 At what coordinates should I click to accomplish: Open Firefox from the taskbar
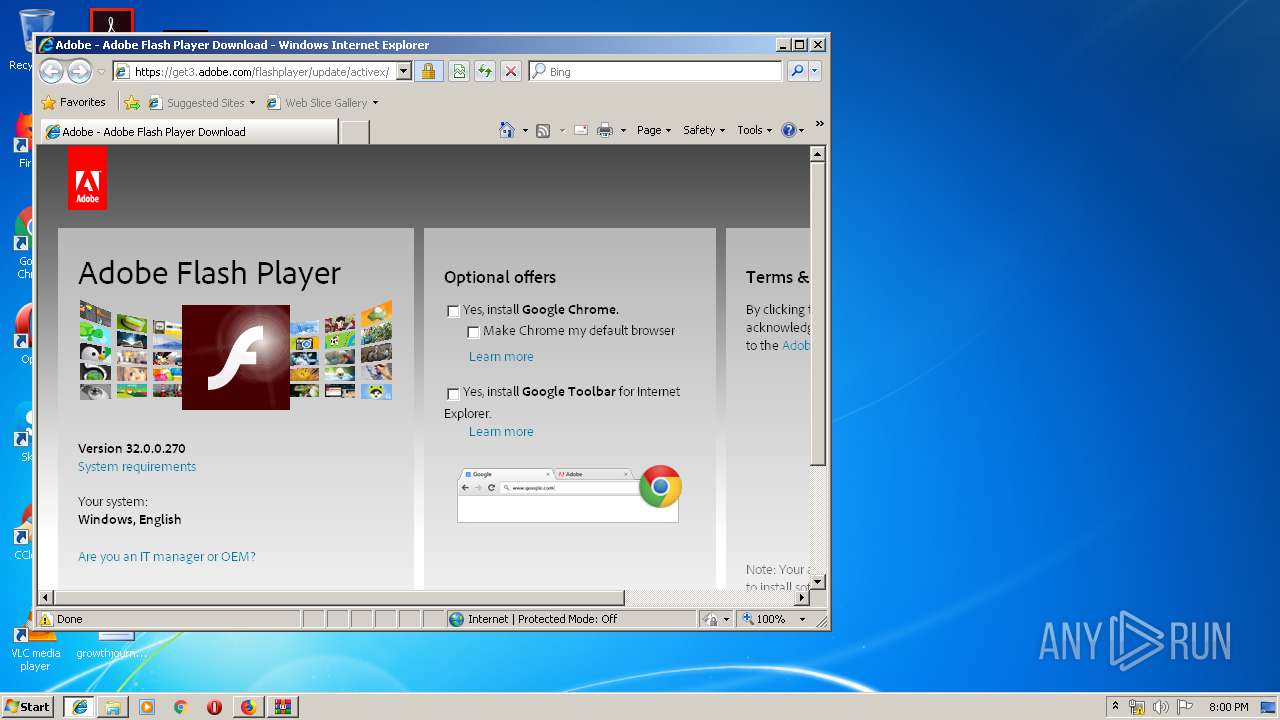248,707
